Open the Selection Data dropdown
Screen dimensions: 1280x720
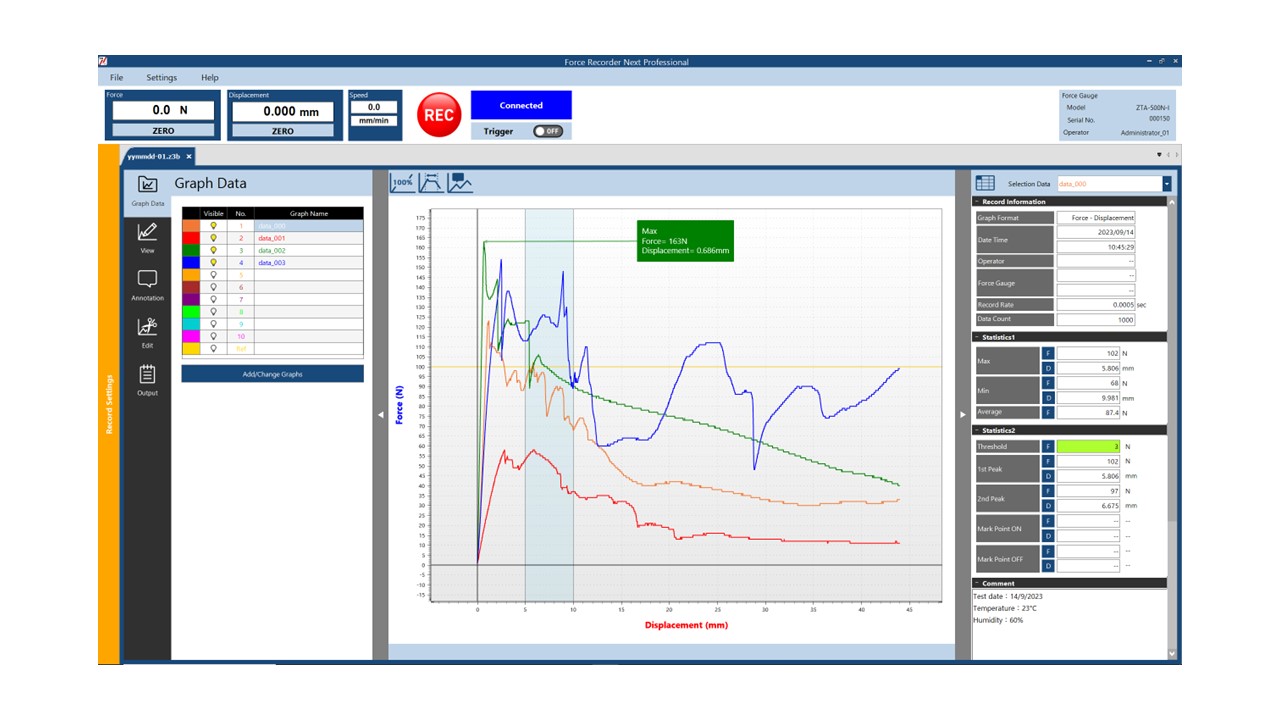click(1166, 184)
